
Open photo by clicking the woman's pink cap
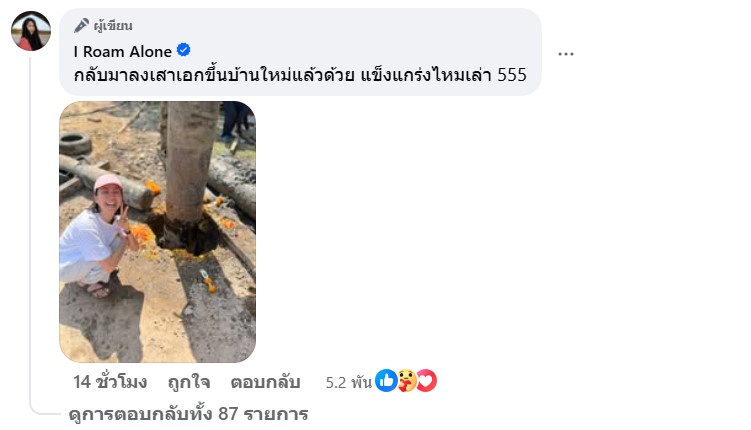click(x=107, y=182)
